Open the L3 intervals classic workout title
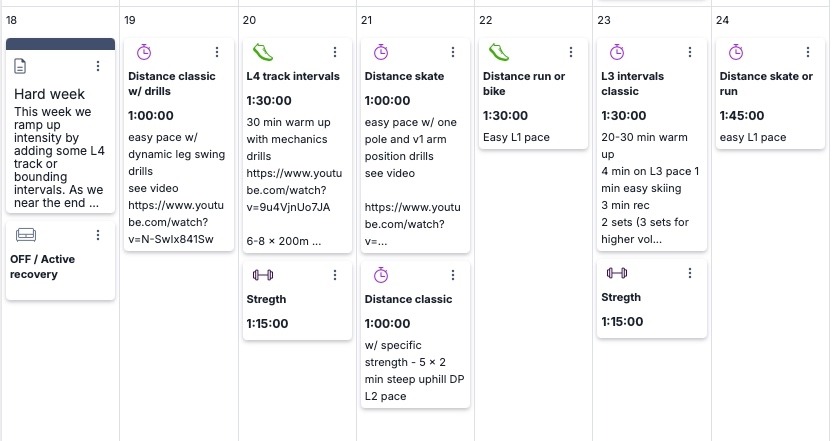Screen dimensions: 836x441 click(x=632, y=84)
